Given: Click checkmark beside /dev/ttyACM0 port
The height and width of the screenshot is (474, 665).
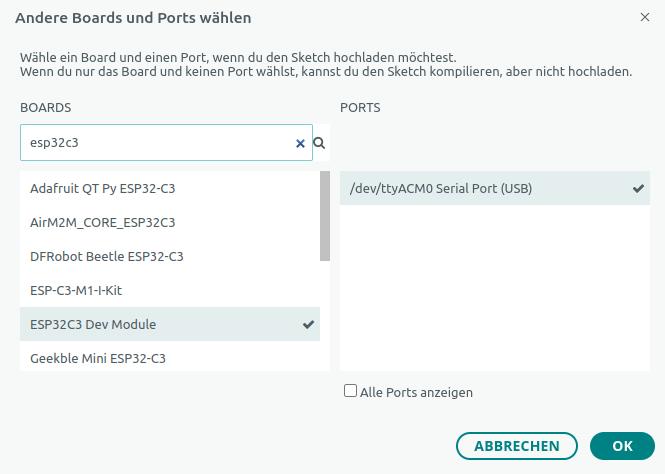Looking at the screenshot, I should 638,188.
